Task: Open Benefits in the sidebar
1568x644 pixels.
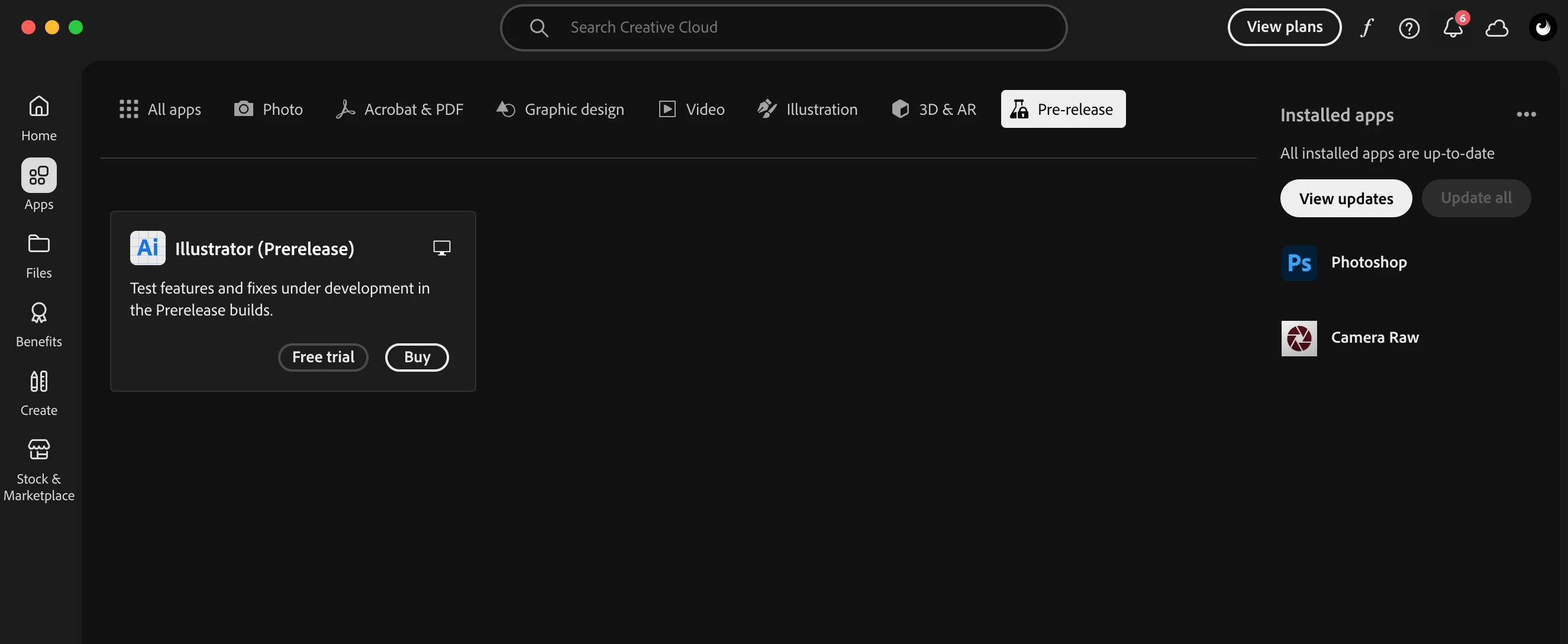Action: tap(39, 325)
